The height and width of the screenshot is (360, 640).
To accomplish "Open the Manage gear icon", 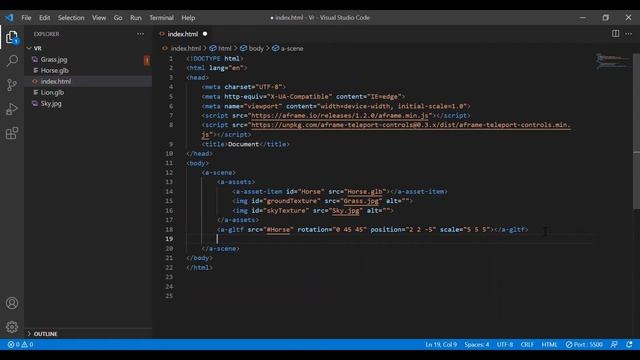I will pos(12,327).
